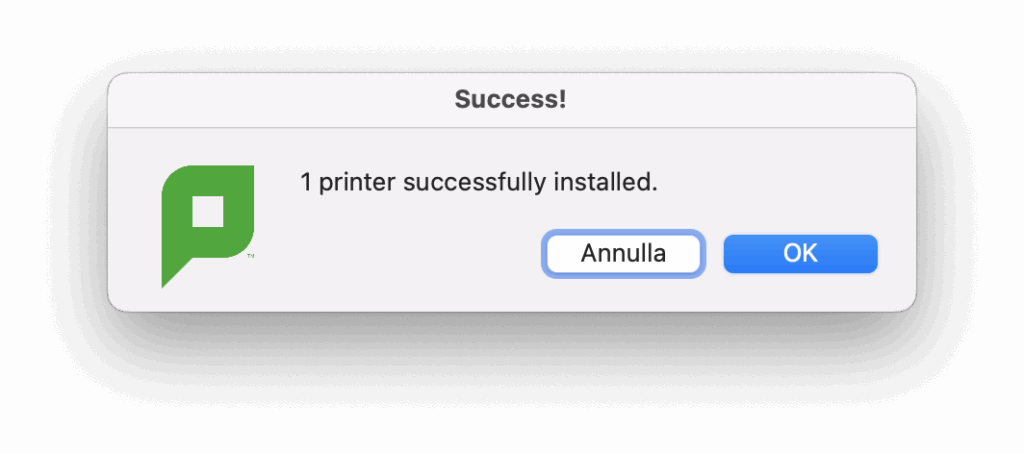The height and width of the screenshot is (454, 1024).
Task: Click the dialog title bar left of "Success!"
Action: coord(281,100)
